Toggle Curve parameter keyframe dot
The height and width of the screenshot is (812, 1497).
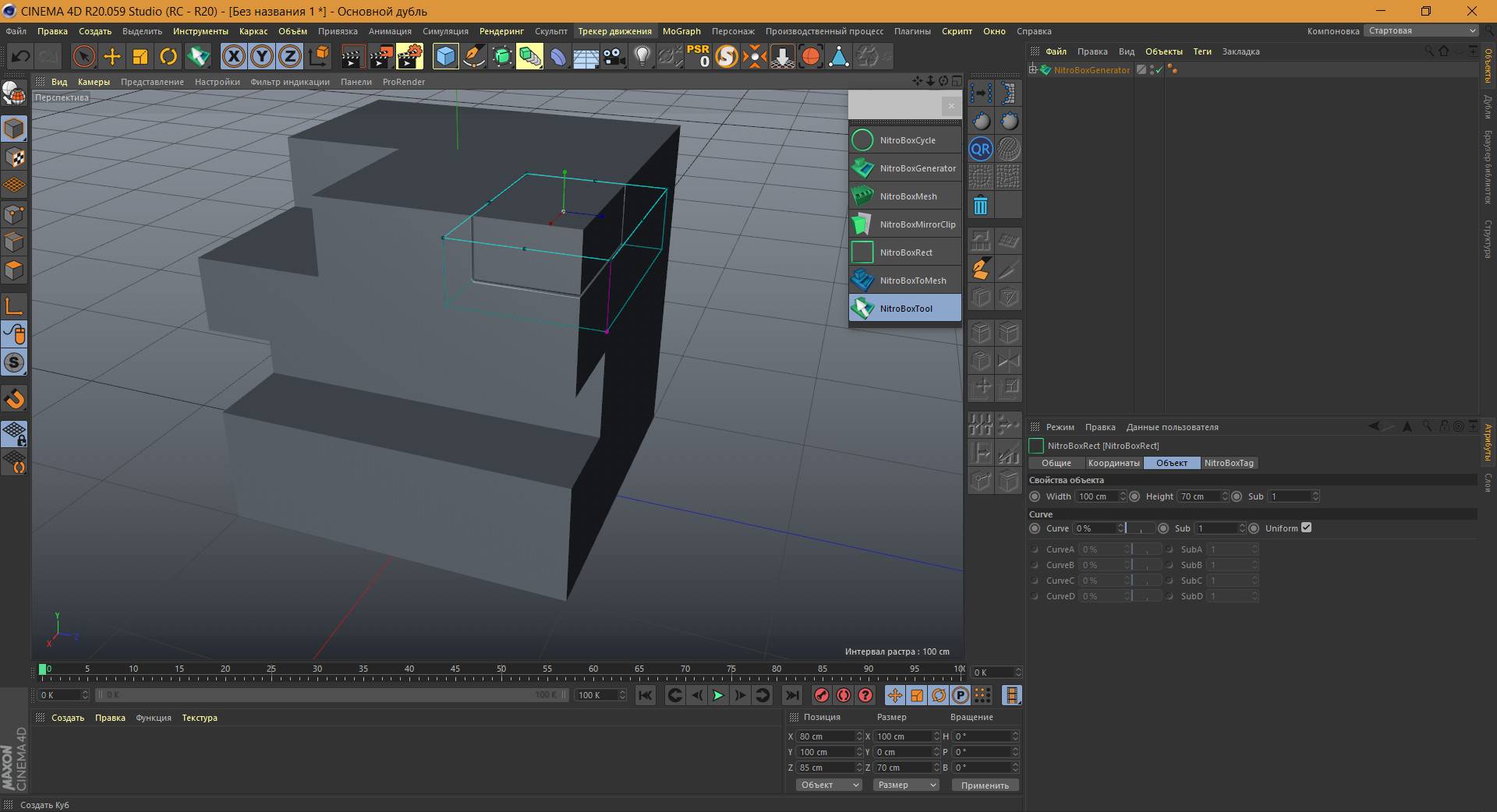pyautogui.click(x=1035, y=528)
